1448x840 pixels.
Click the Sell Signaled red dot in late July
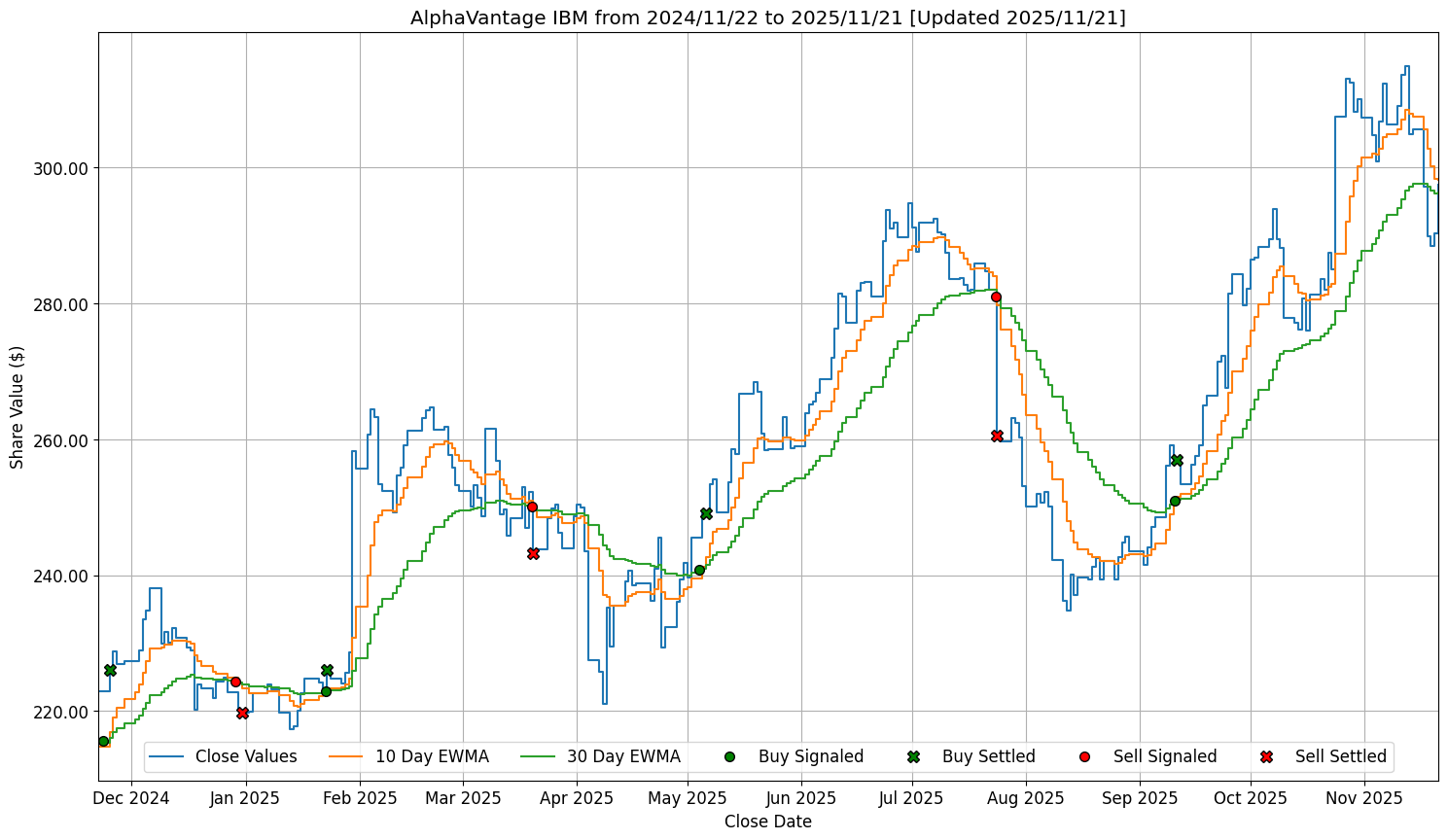(996, 297)
